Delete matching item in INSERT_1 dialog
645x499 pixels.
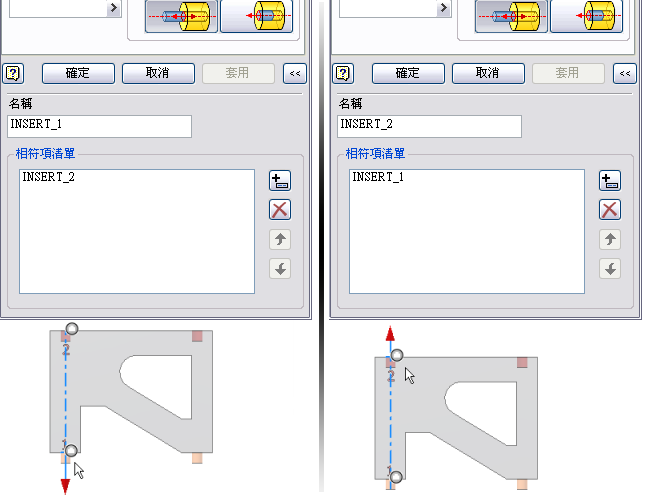[x=280, y=210]
